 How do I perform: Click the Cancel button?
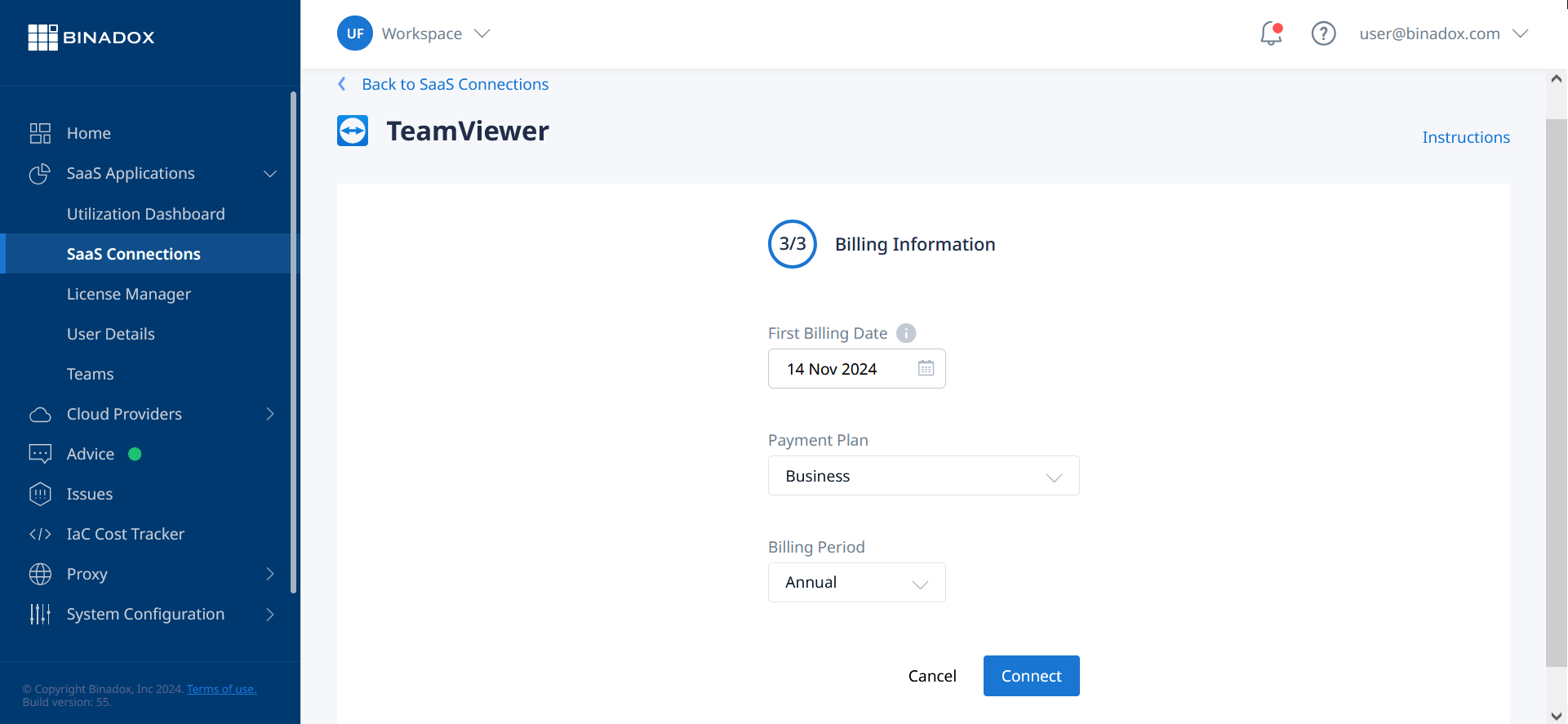[932, 676]
